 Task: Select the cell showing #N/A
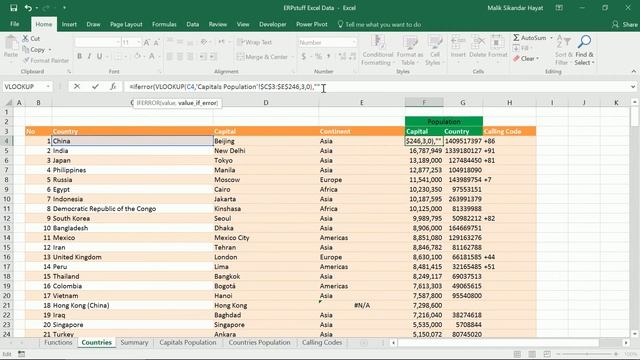coord(361,305)
